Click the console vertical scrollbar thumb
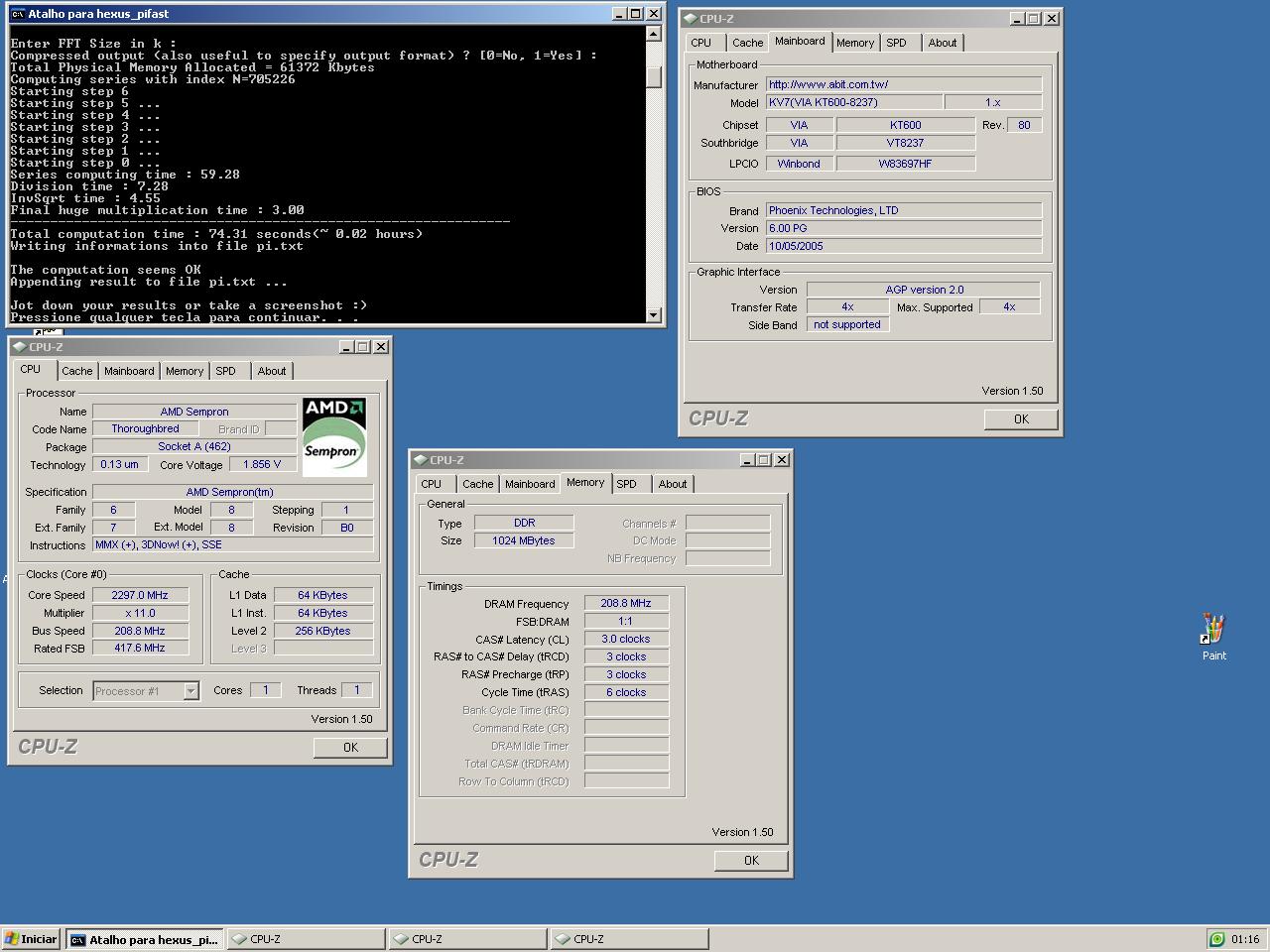The width and height of the screenshot is (1270, 952). click(653, 76)
